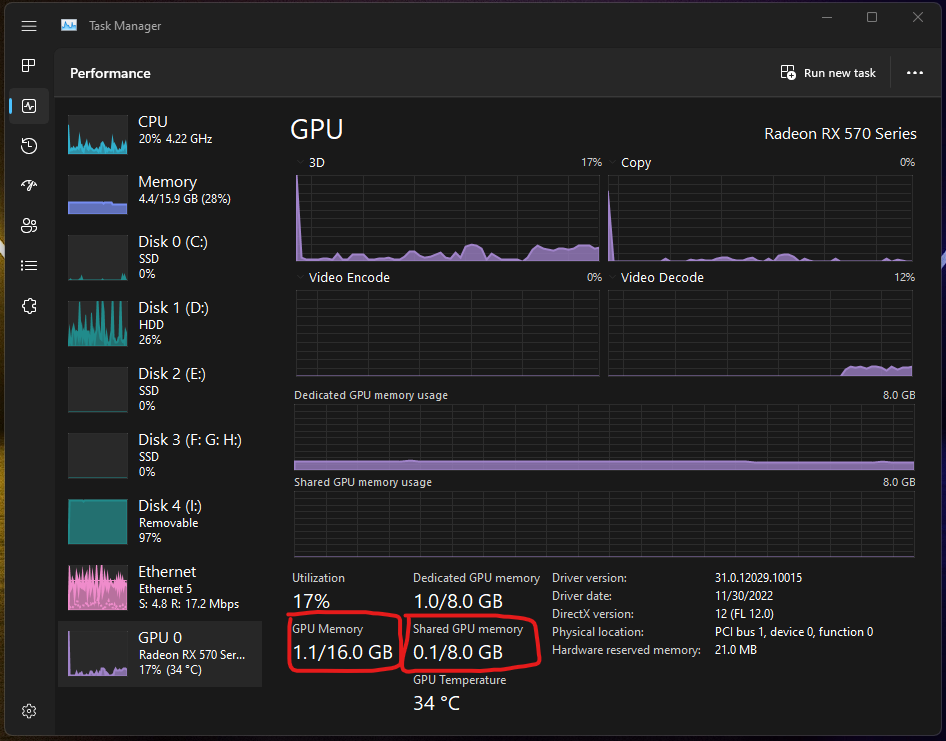Image resolution: width=946 pixels, height=741 pixels.
Task: Click Run new task
Action: [828, 72]
